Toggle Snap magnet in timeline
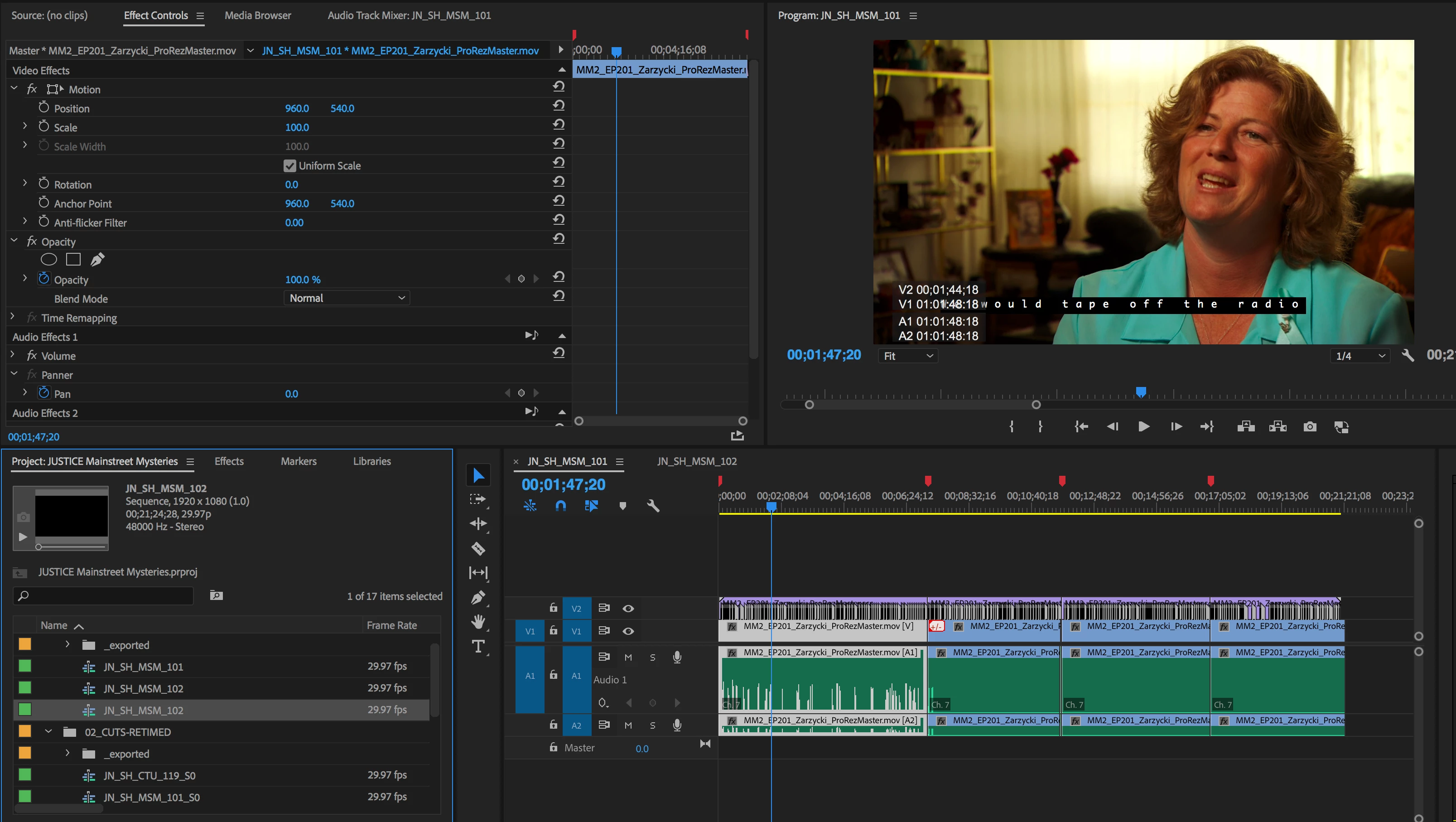 pyautogui.click(x=560, y=506)
